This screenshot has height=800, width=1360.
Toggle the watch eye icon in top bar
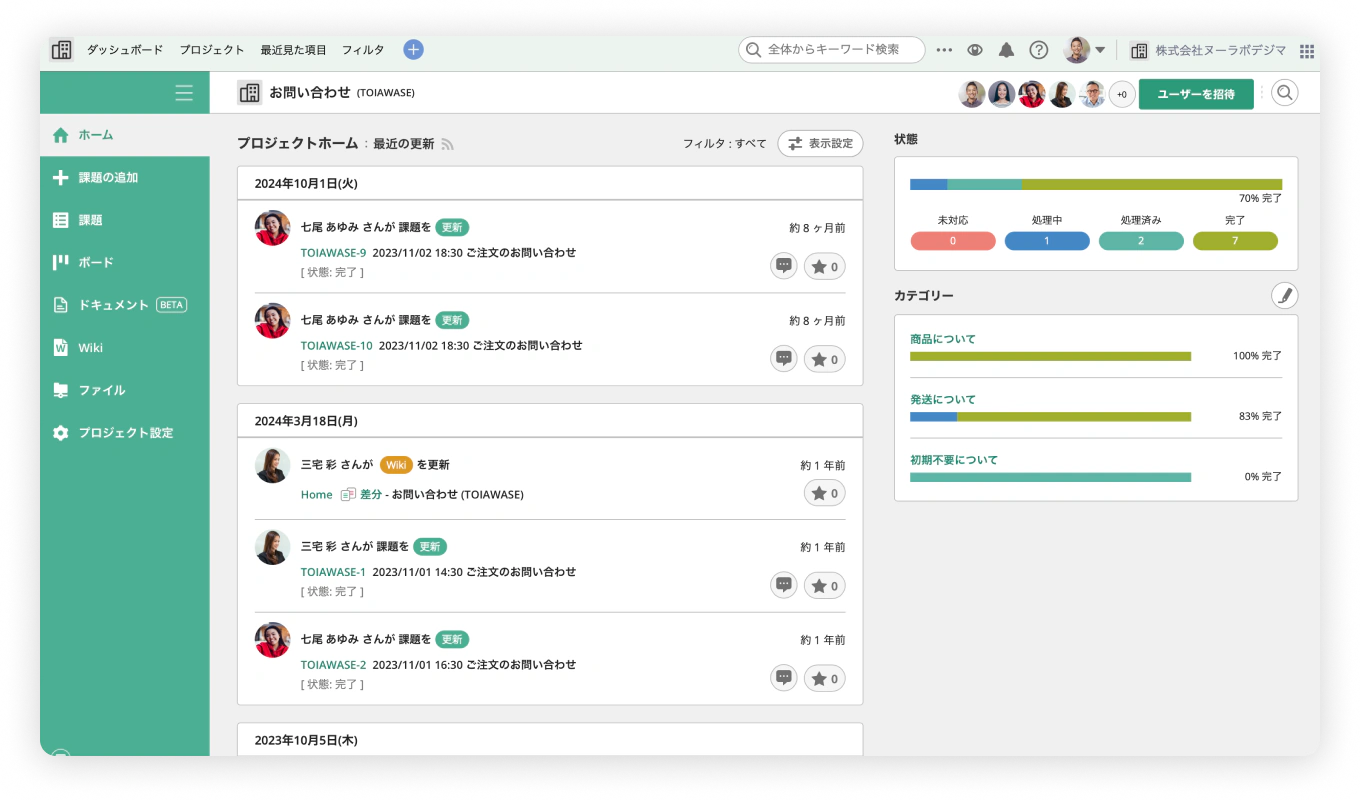point(974,49)
